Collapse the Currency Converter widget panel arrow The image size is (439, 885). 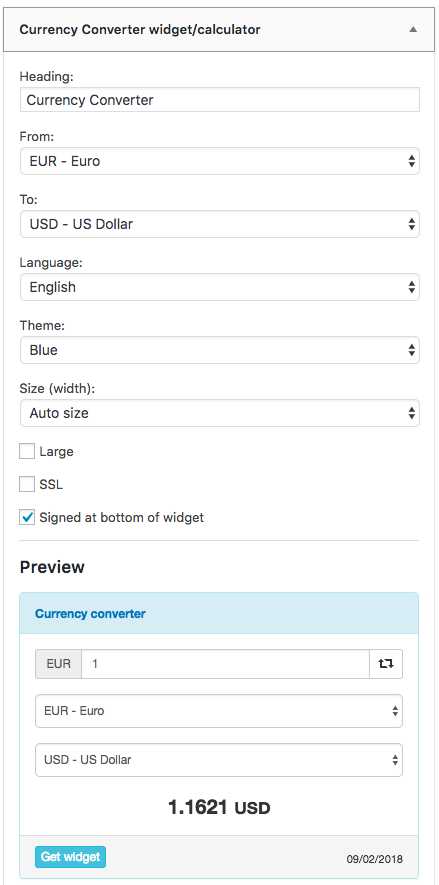413,29
